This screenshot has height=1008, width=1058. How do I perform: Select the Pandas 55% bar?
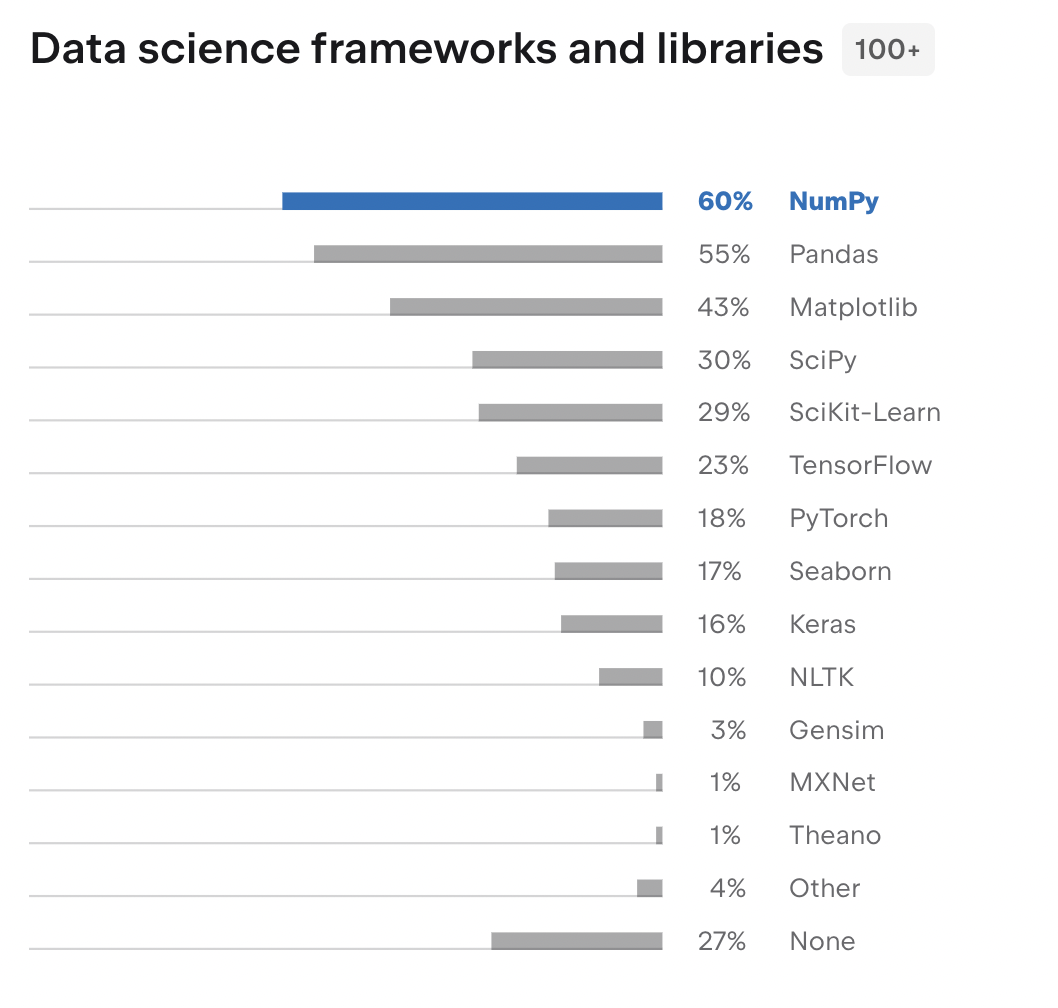(488, 254)
